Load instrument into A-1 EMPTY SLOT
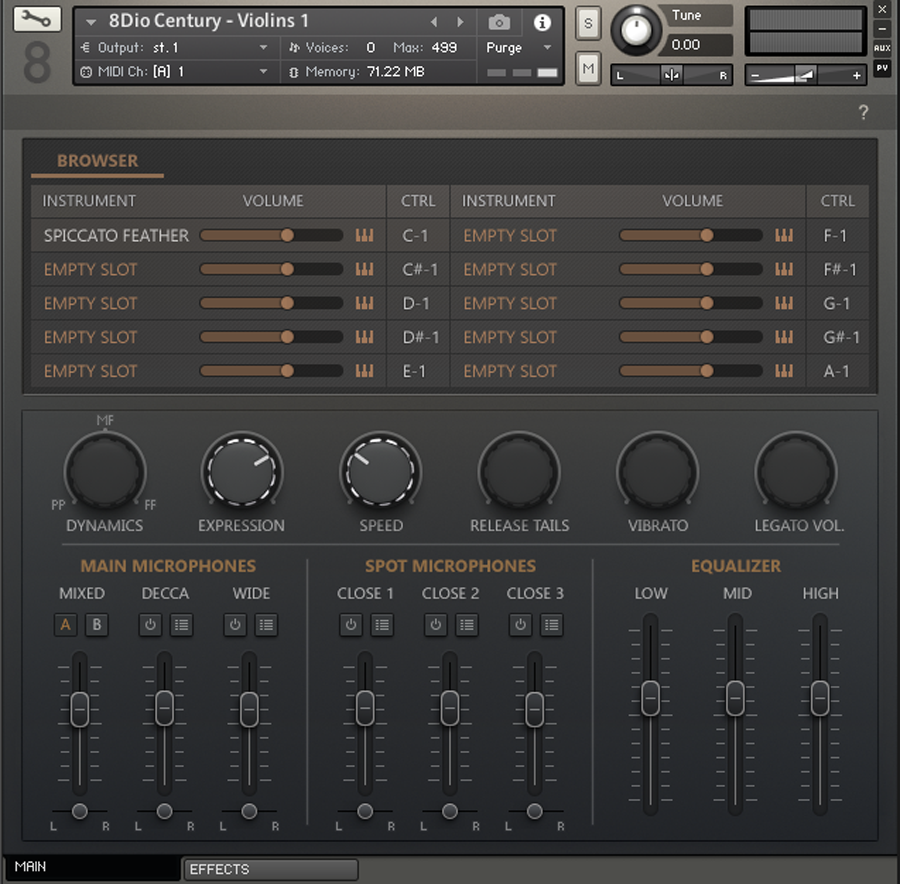 click(510, 371)
